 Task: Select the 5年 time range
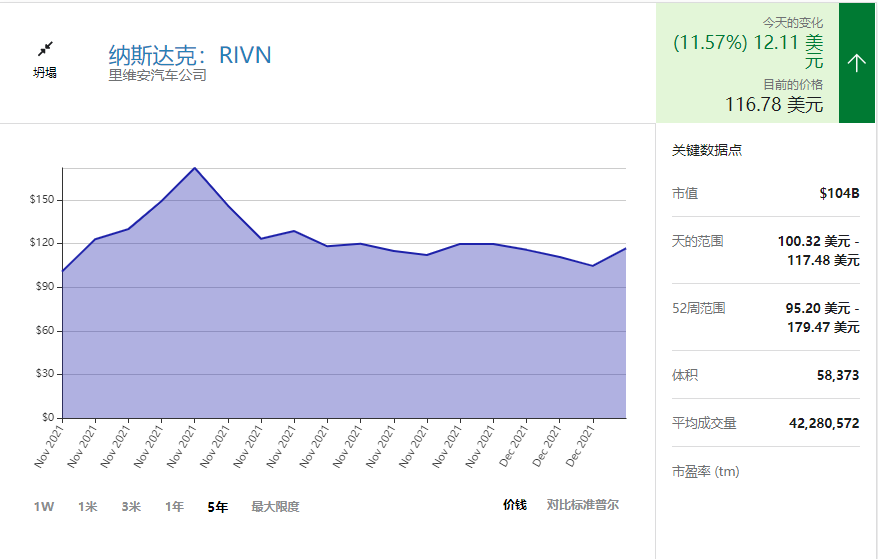tap(217, 506)
